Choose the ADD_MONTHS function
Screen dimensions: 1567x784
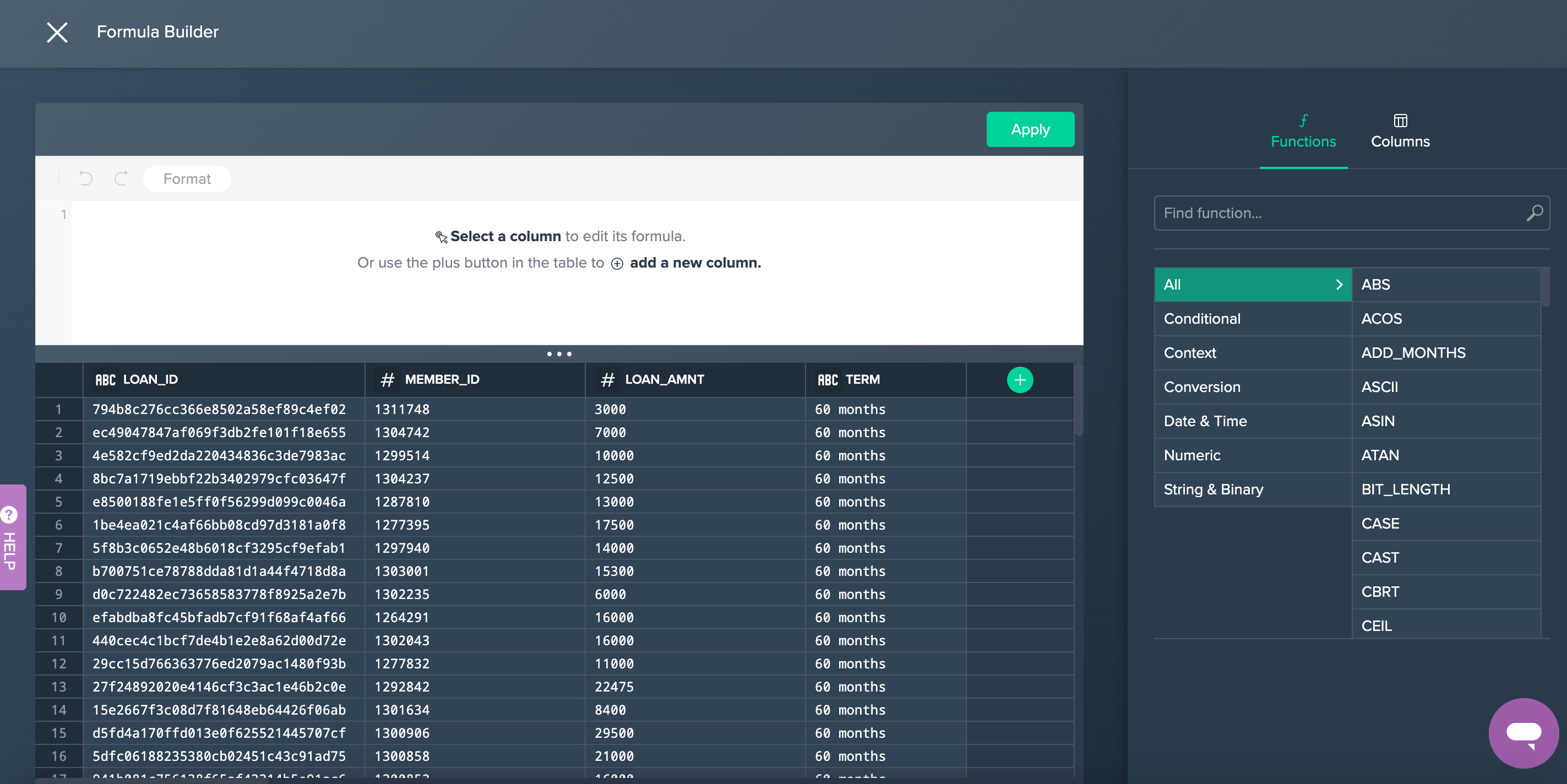tap(1412, 353)
